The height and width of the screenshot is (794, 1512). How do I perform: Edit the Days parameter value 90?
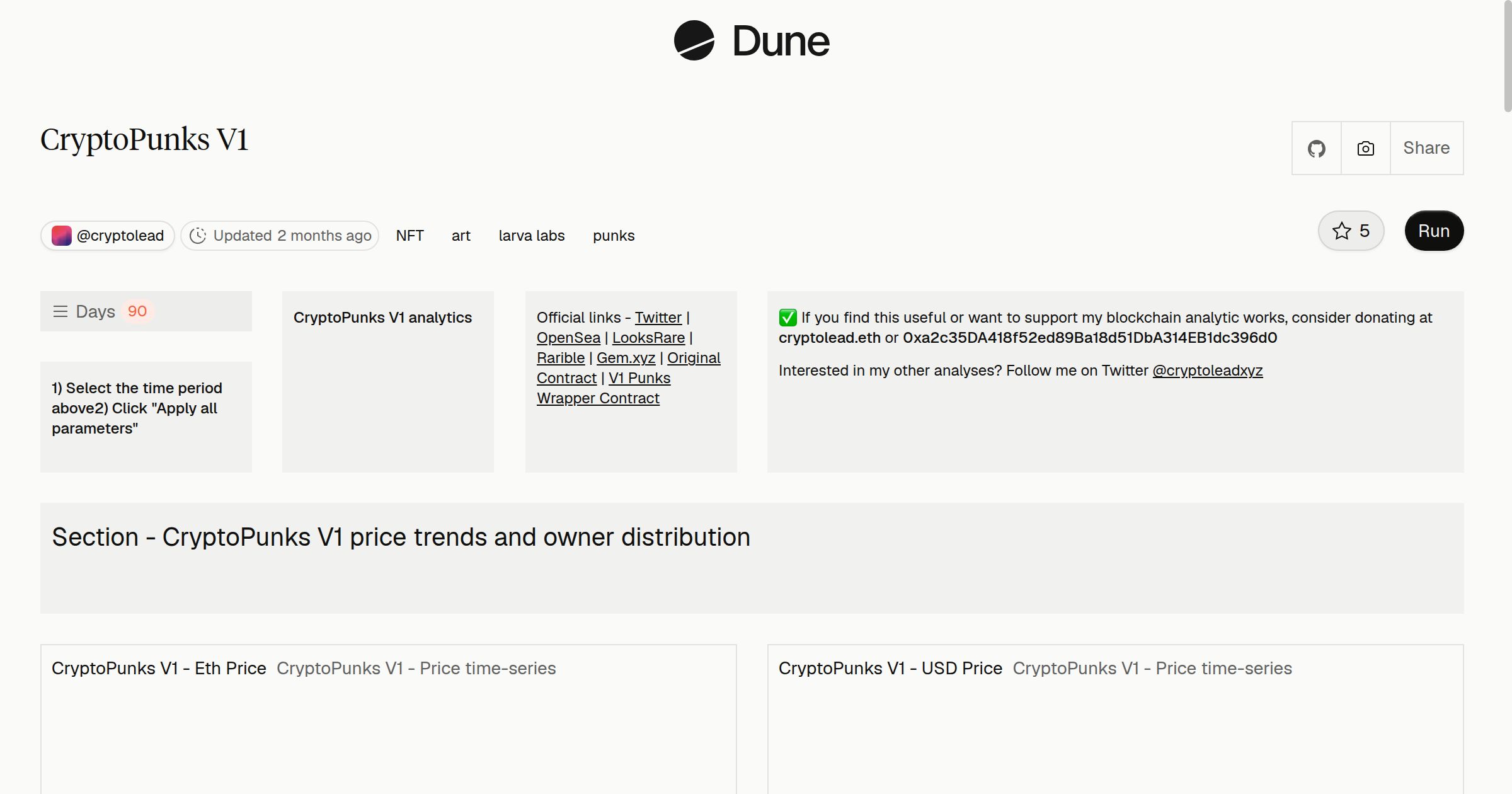pos(137,311)
